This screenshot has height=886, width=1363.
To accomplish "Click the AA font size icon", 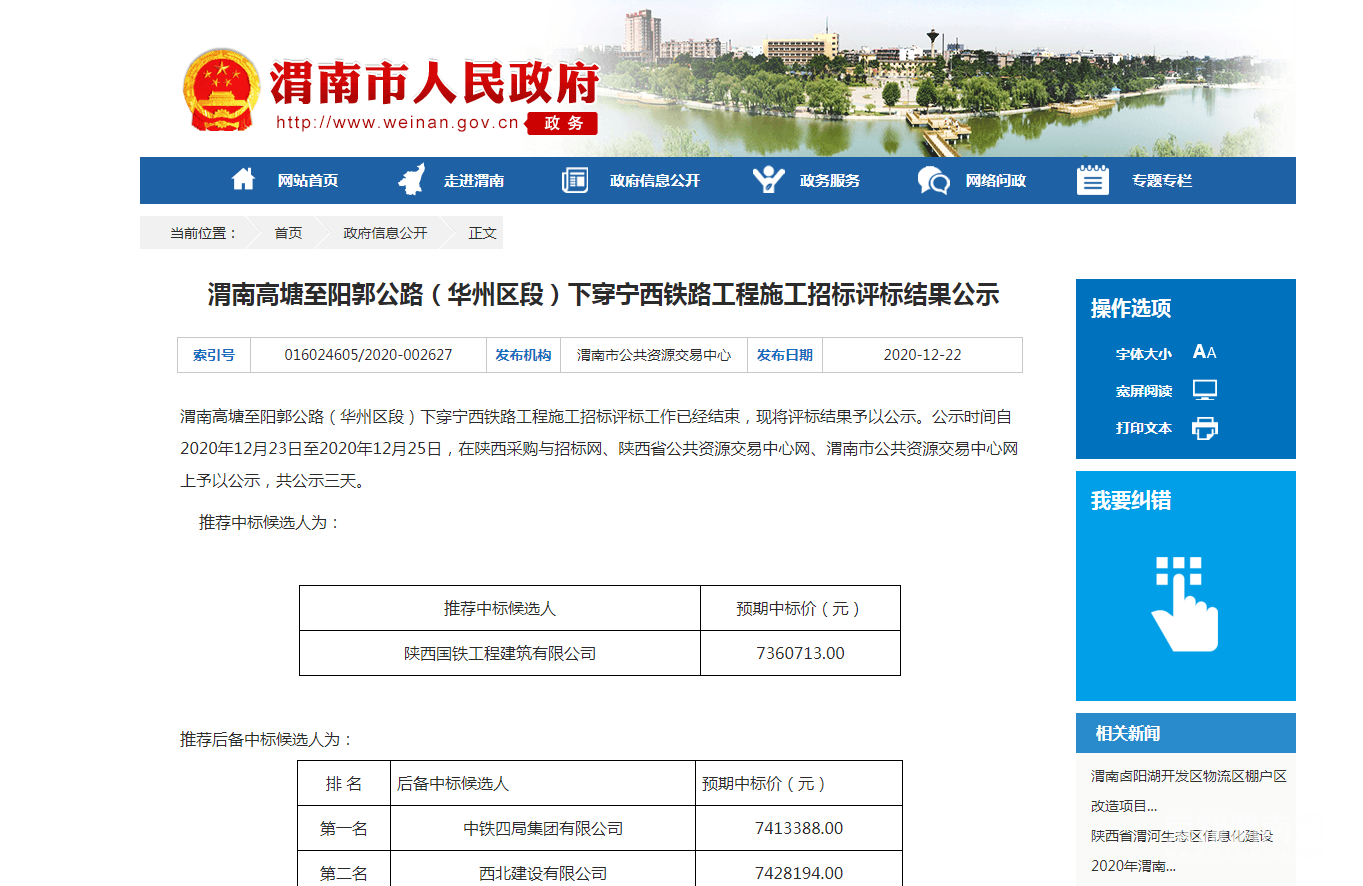I will point(1204,352).
